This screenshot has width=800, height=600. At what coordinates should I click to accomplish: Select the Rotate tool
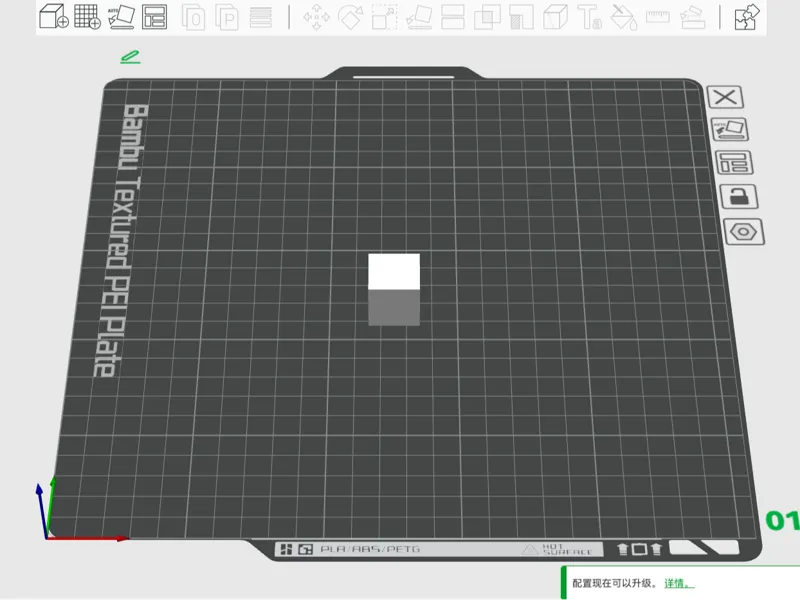(x=351, y=17)
